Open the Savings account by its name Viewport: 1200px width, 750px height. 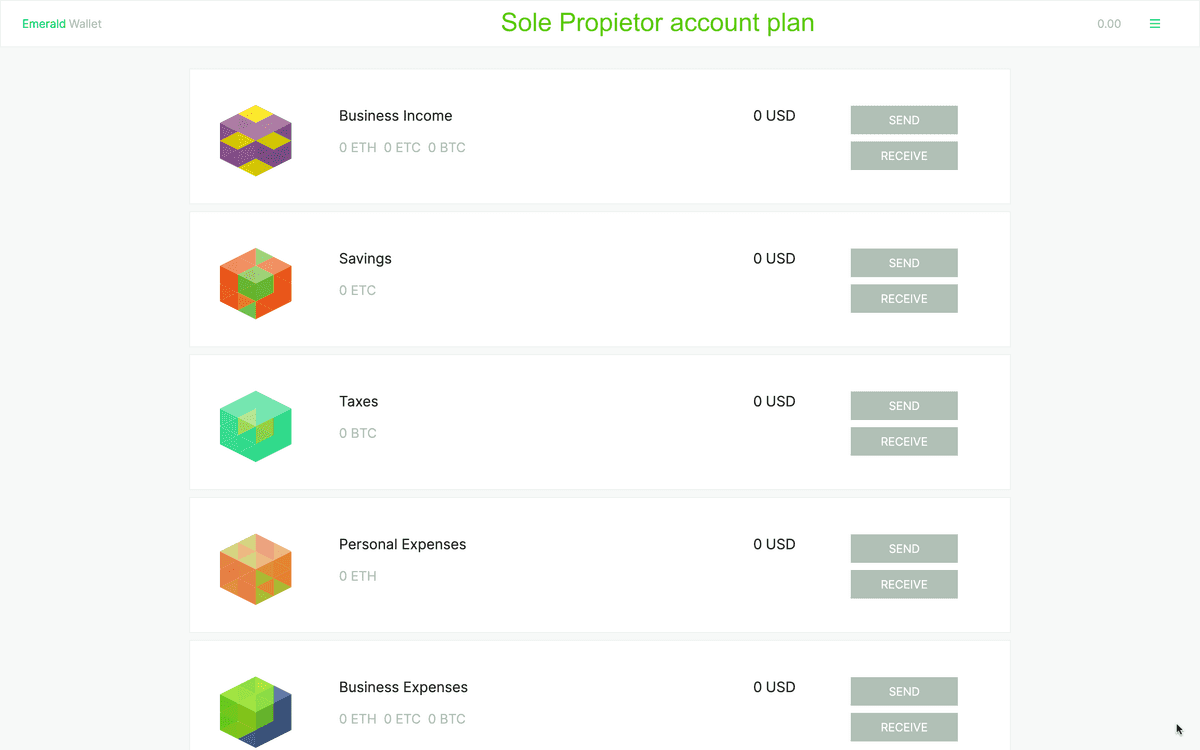click(x=364, y=258)
